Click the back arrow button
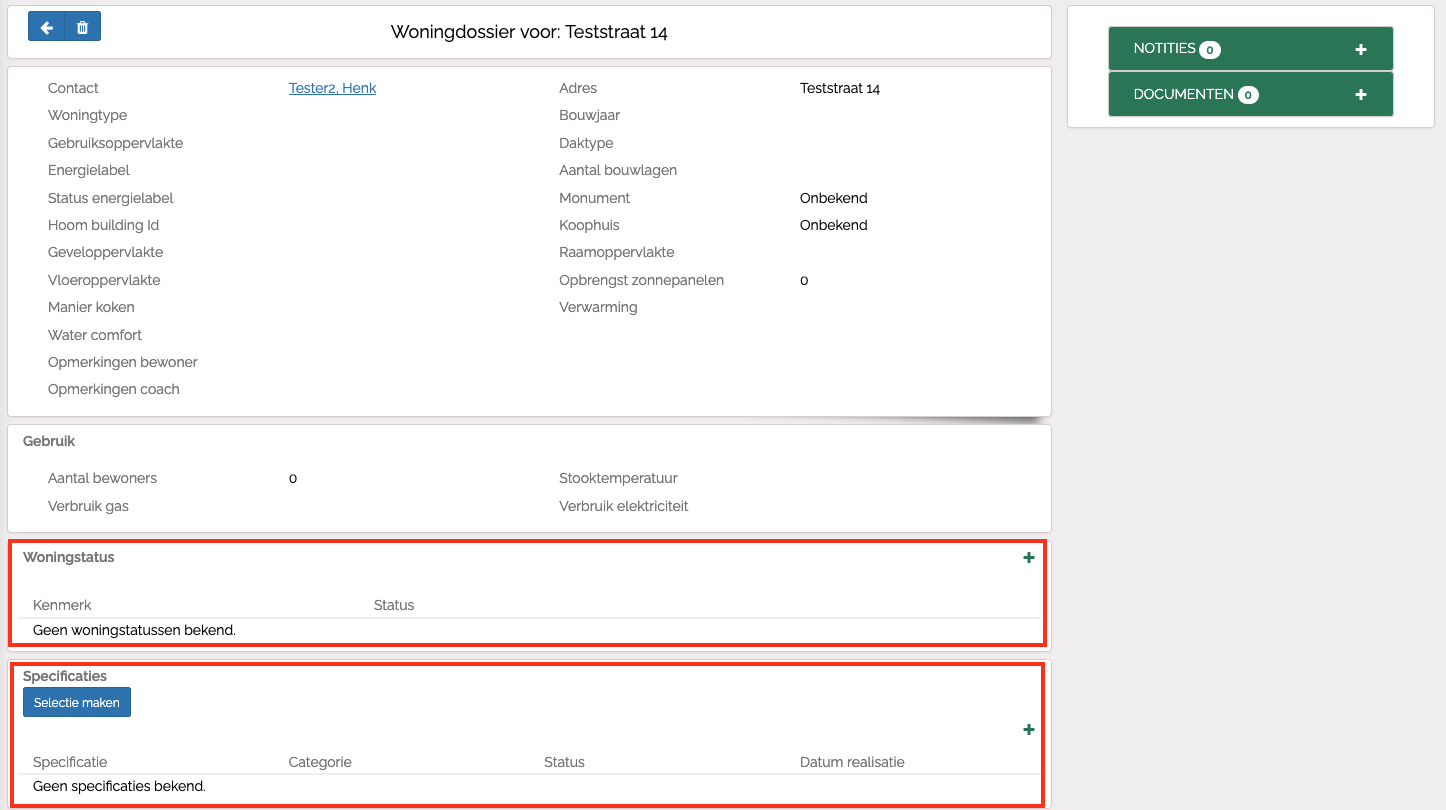 point(46,27)
